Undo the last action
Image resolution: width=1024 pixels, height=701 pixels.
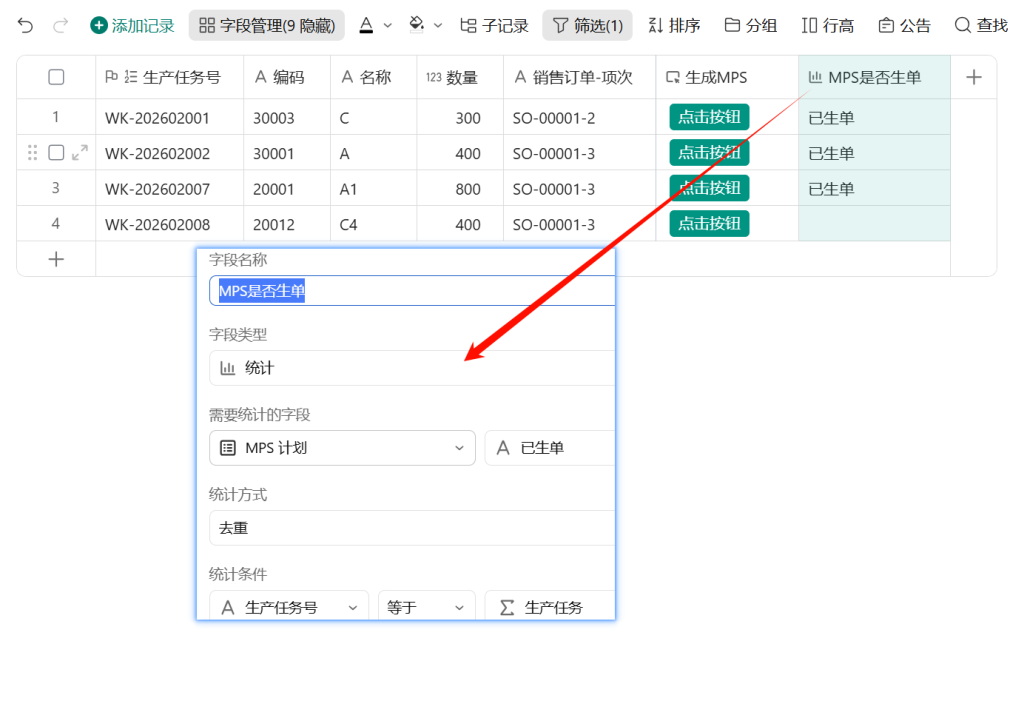point(25,25)
